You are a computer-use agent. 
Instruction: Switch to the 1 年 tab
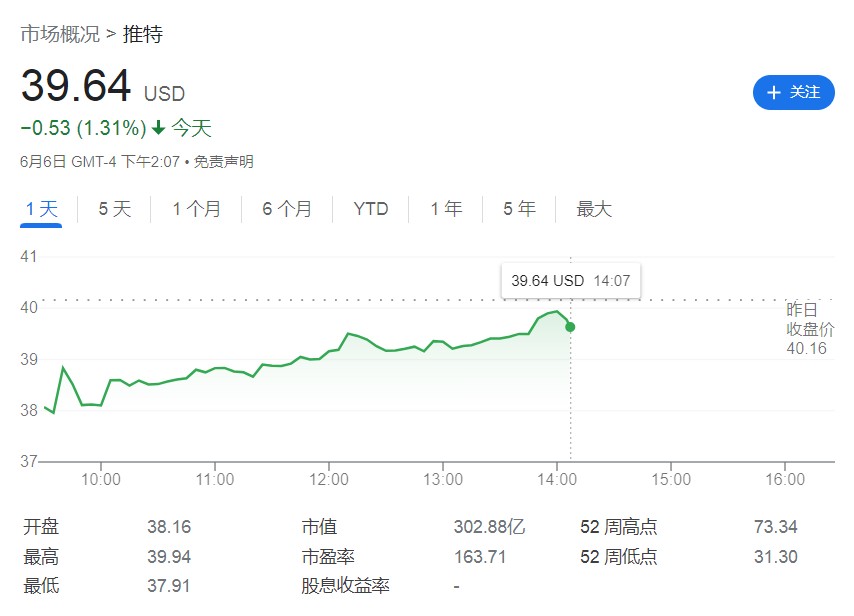pyautogui.click(x=446, y=209)
